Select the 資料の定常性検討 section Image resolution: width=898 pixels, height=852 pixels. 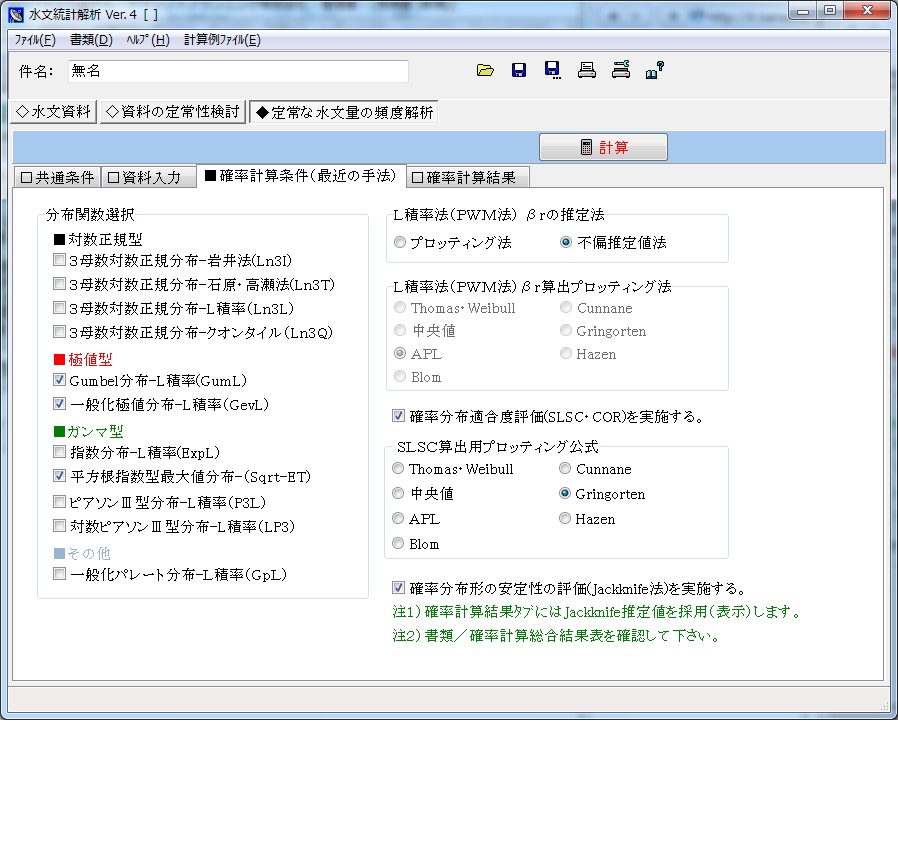171,112
